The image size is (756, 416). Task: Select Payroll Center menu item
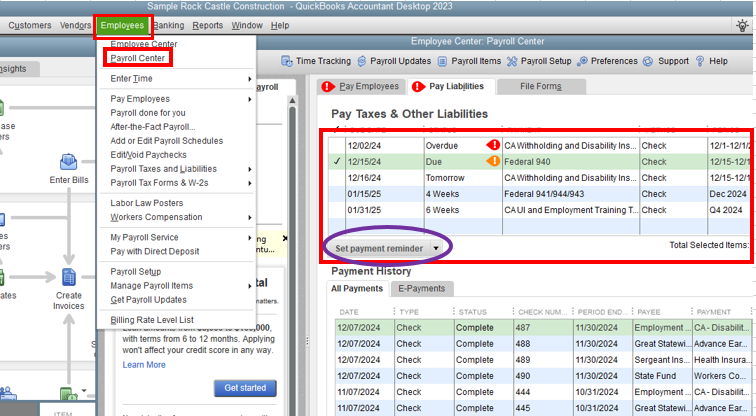click(x=138, y=58)
